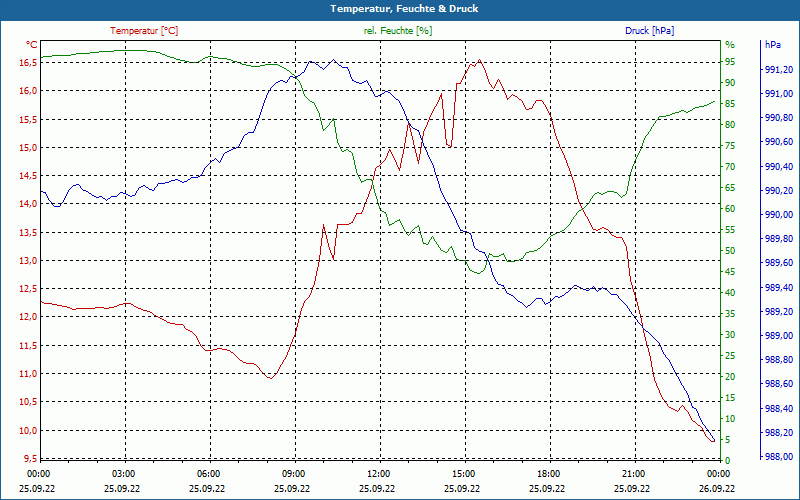800x500 pixels.
Task: Click time axis label '12:00'
Action: coord(378,473)
